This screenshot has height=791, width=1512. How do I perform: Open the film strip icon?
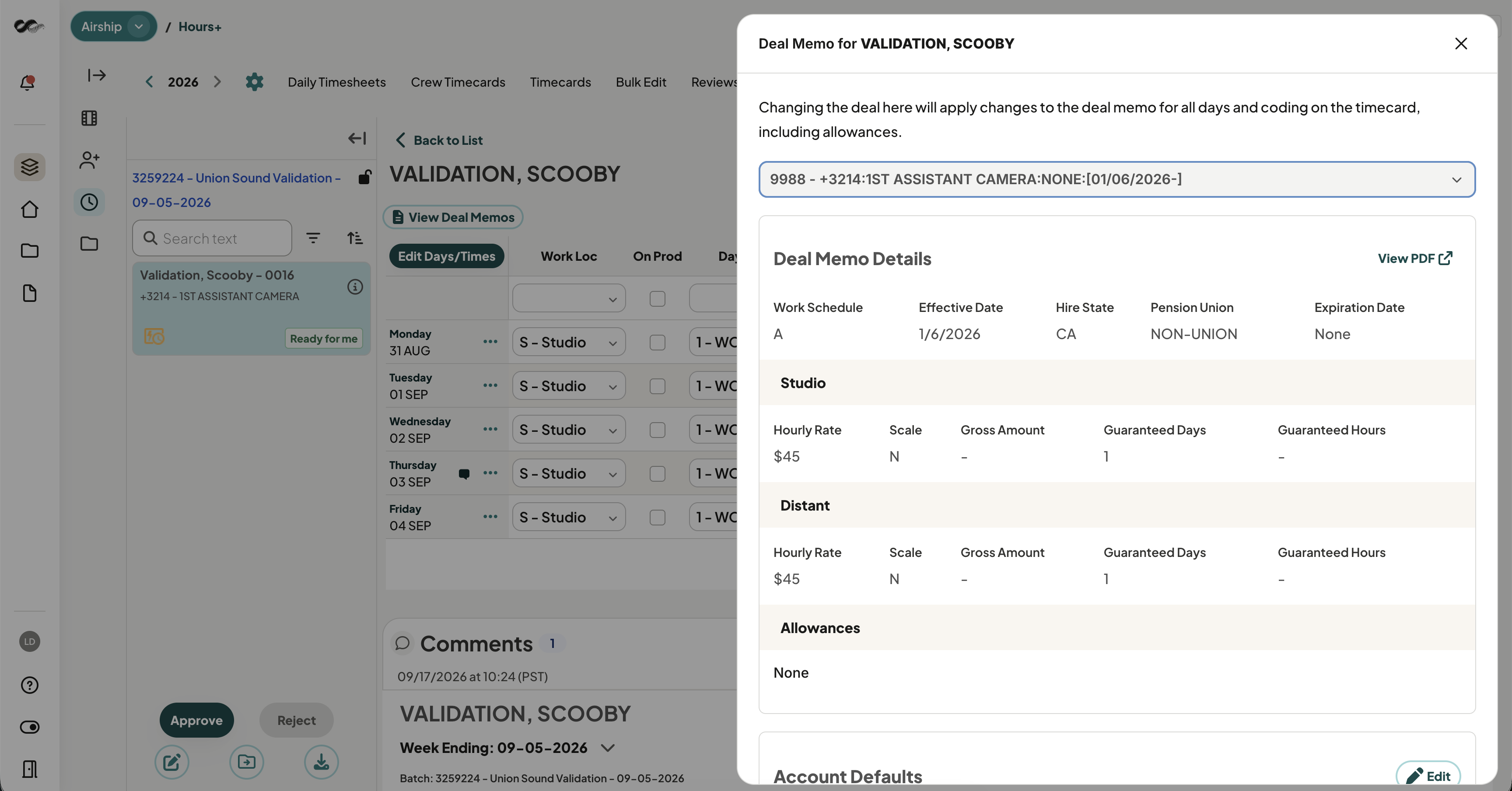(89, 118)
